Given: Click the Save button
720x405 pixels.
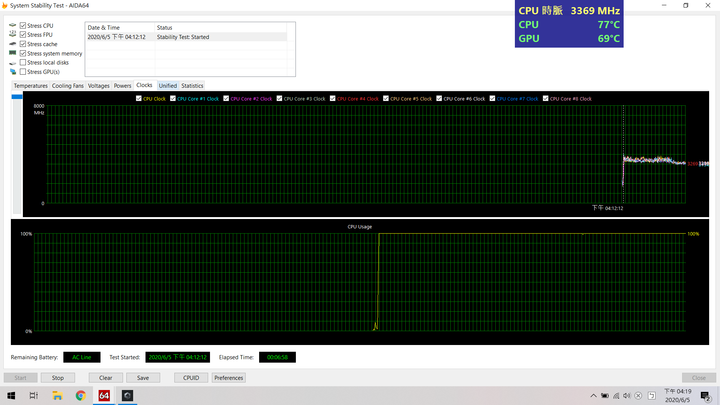Looking at the screenshot, I should [x=143, y=378].
